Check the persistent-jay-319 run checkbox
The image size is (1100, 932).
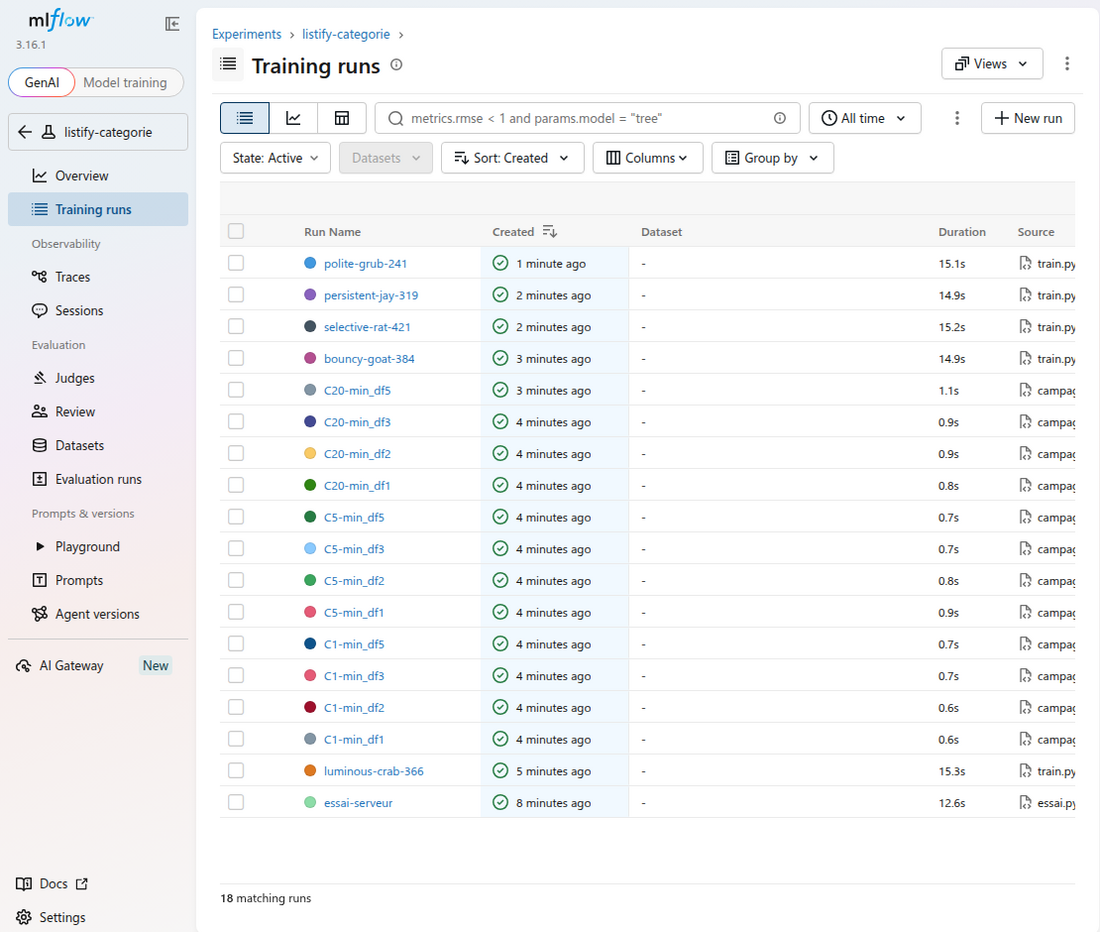(236, 295)
